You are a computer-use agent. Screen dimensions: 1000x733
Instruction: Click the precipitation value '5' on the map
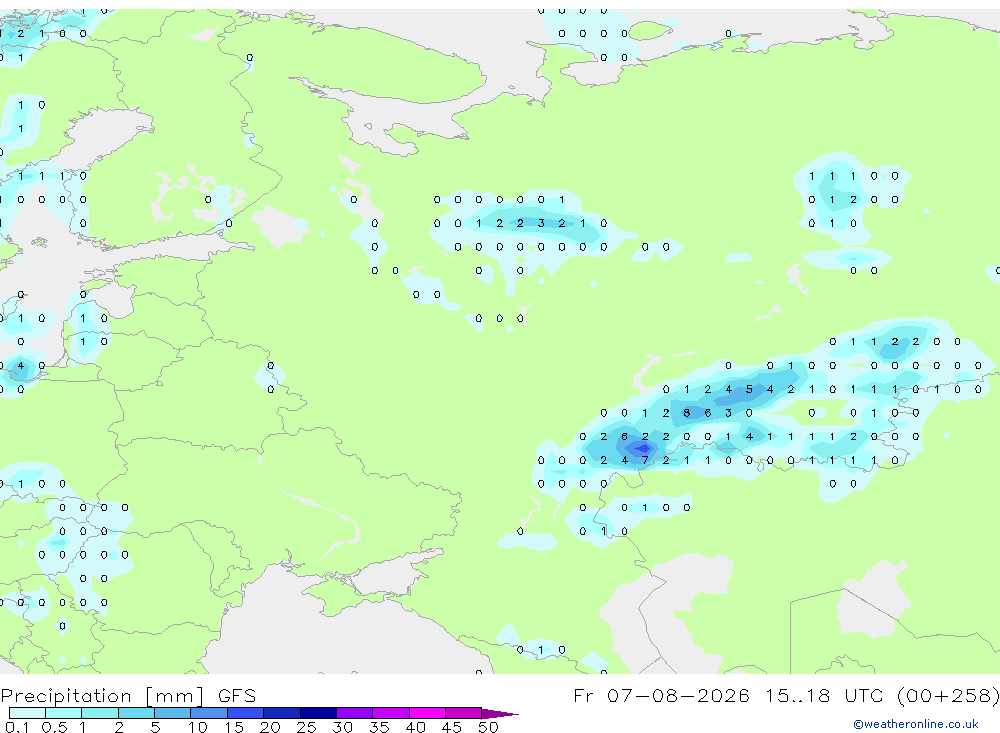pos(749,389)
